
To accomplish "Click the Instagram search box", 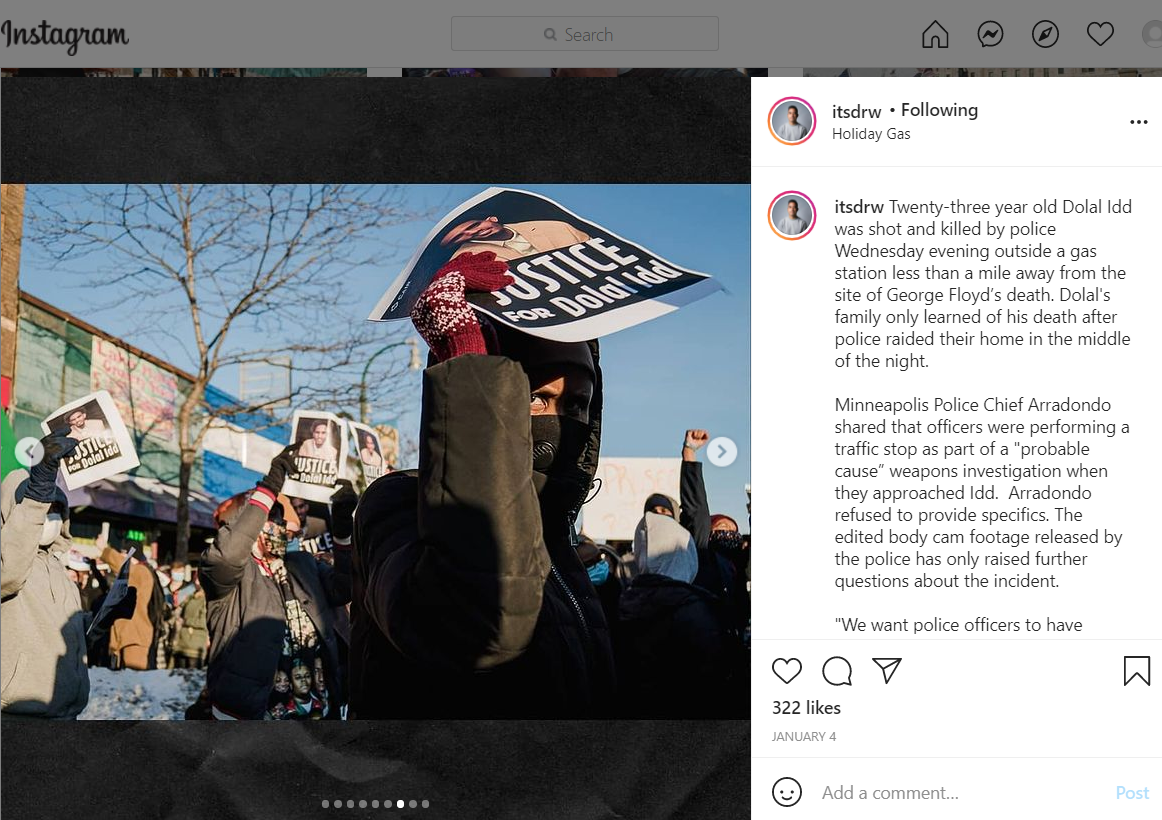I will (585, 34).
